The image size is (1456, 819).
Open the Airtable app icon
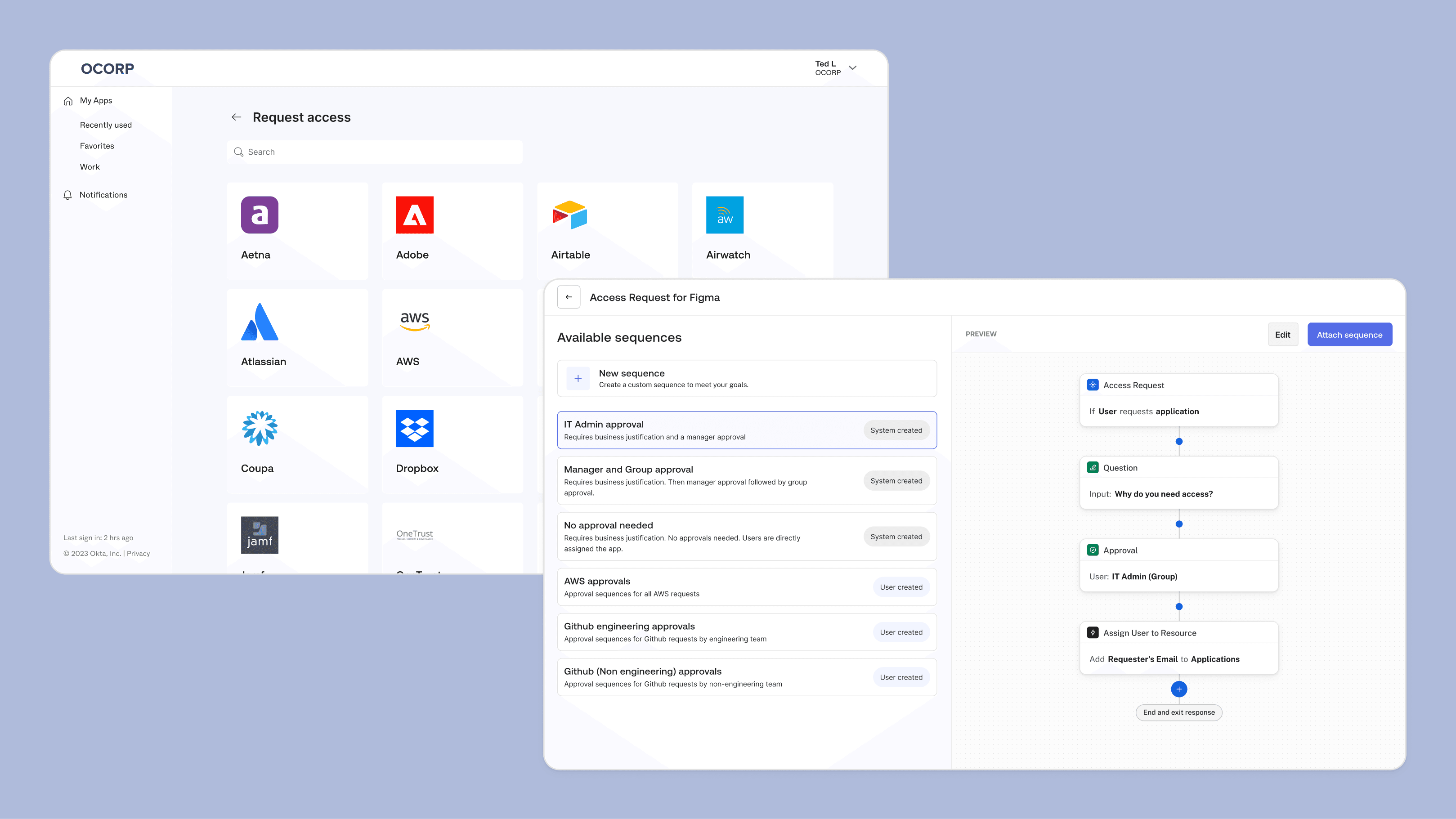pos(570,215)
